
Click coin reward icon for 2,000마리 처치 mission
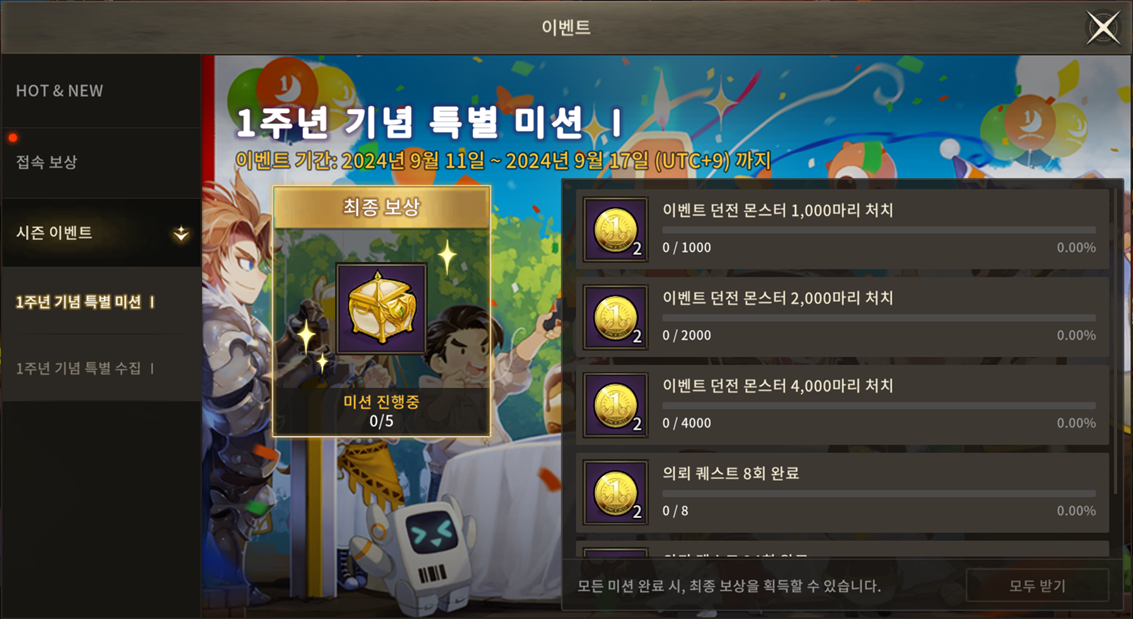pos(616,317)
